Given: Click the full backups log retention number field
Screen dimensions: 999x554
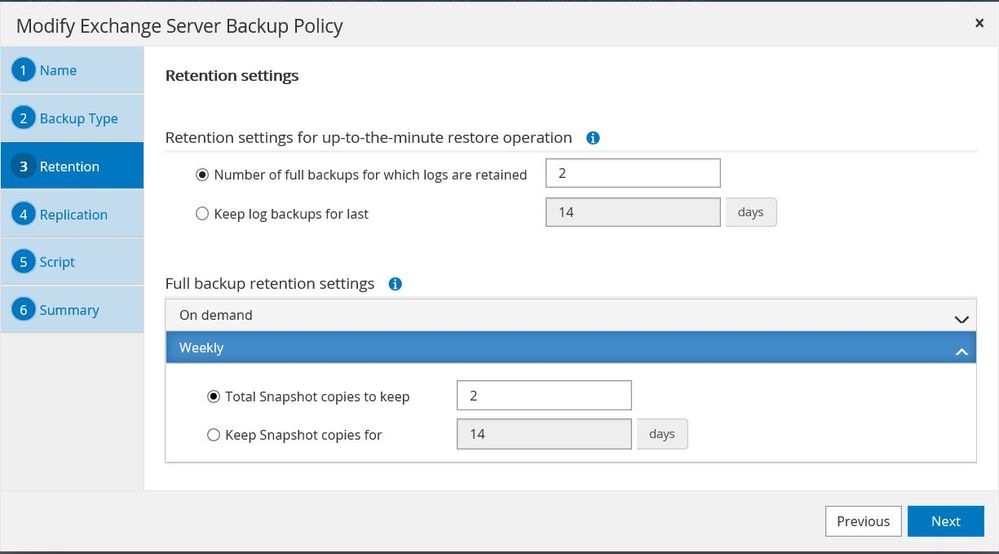Looking at the screenshot, I should [632, 173].
